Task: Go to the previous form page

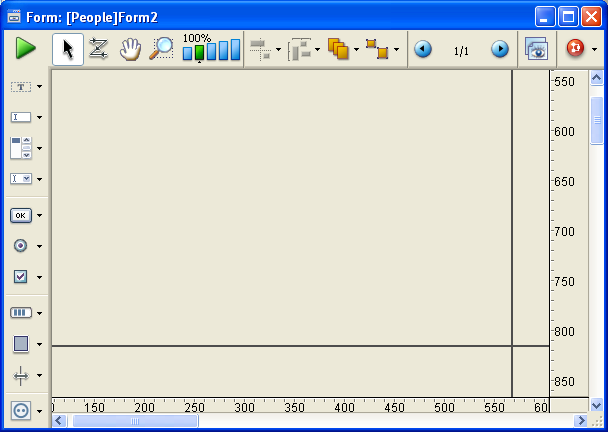Action: pos(423,49)
